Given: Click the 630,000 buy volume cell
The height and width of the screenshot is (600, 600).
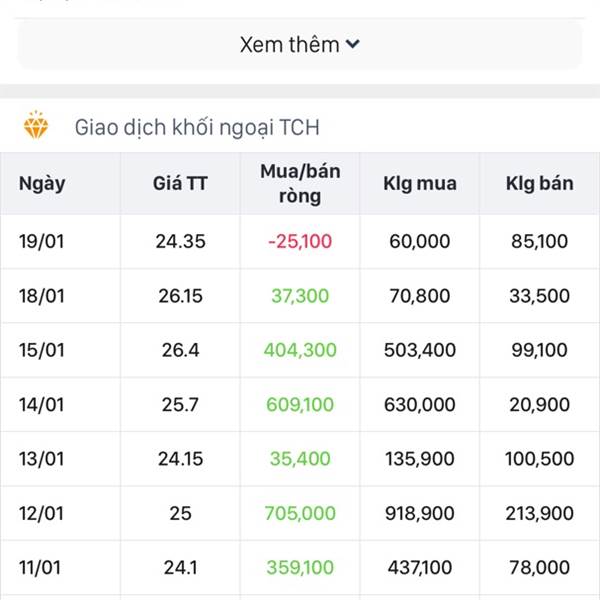Looking at the screenshot, I should (420, 404).
